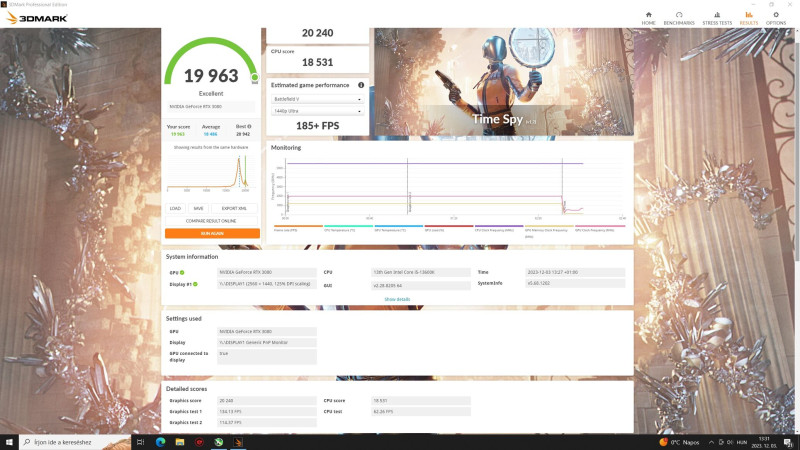Image resolution: width=800 pixels, height=450 pixels.
Task: Click the orange RUN AGAIN button
Action: (212, 233)
